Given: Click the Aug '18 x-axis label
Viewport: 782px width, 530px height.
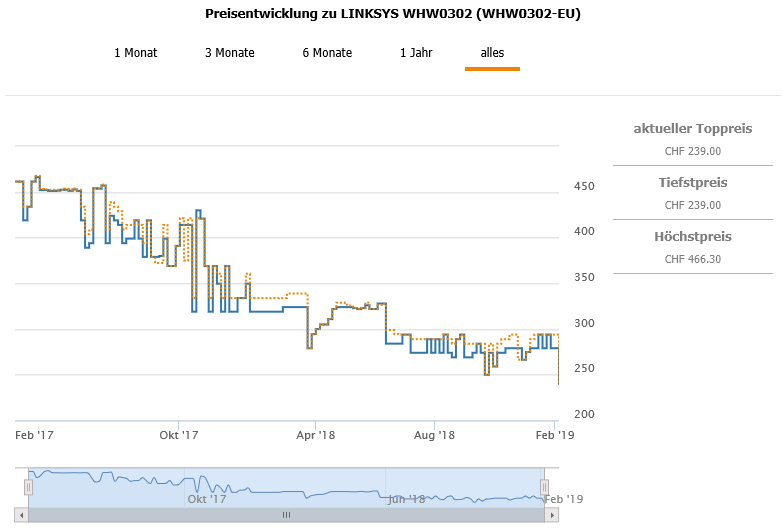Looking at the screenshot, I should [435, 435].
